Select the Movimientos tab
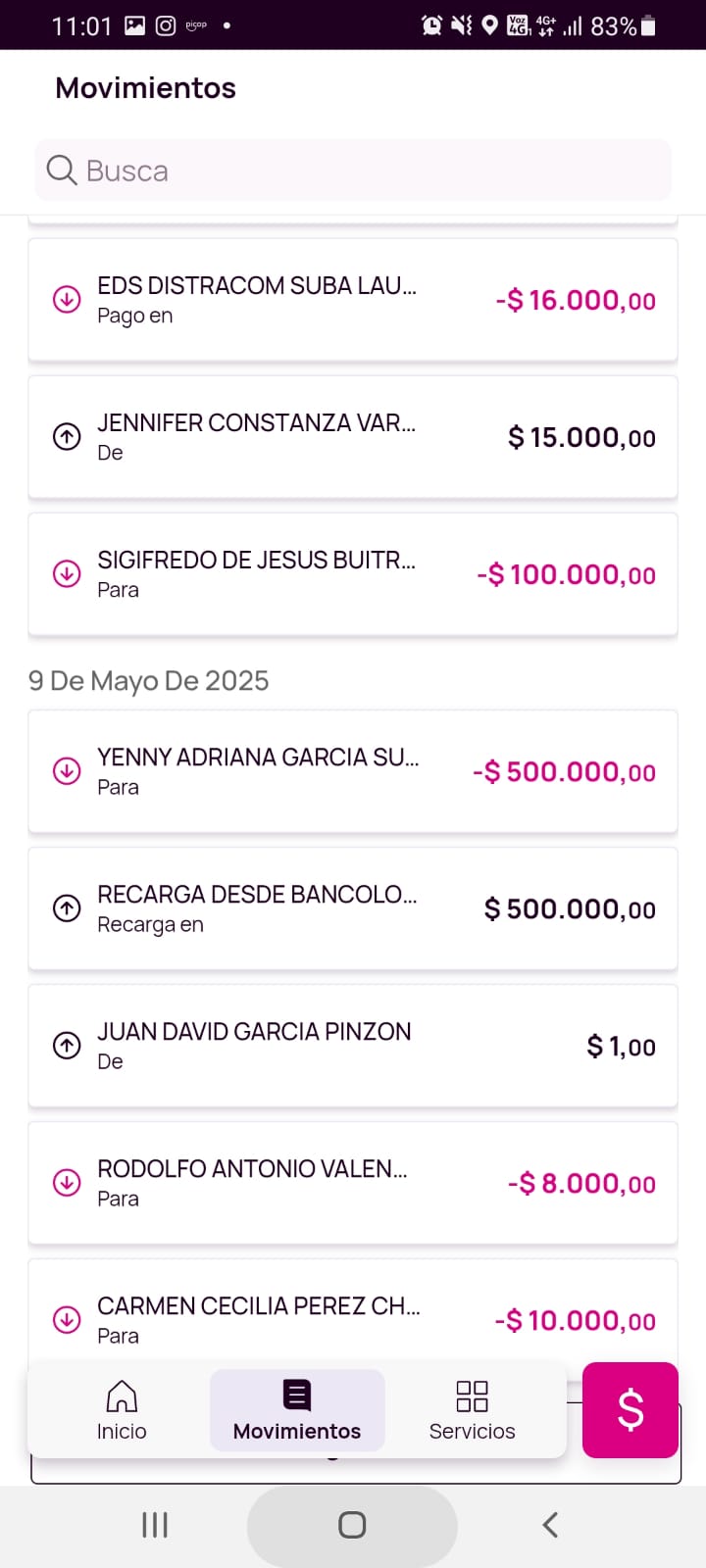Screen dimensions: 706x1568 pyautogui.click(x=297, y=1410)
